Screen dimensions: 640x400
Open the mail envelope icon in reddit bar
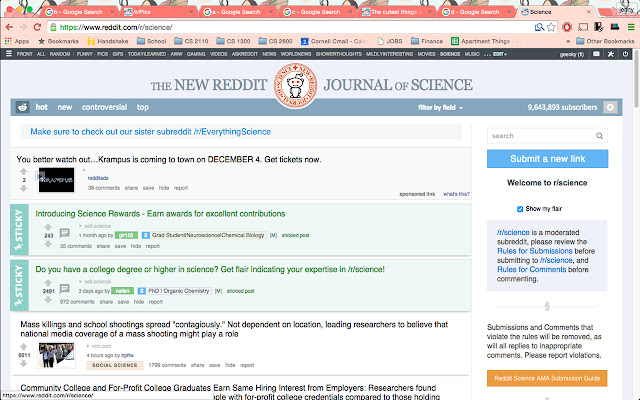point(596,53)
